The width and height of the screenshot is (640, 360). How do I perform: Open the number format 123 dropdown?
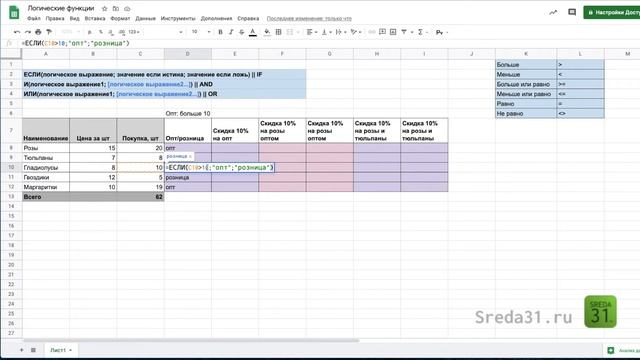click(134, 32)
